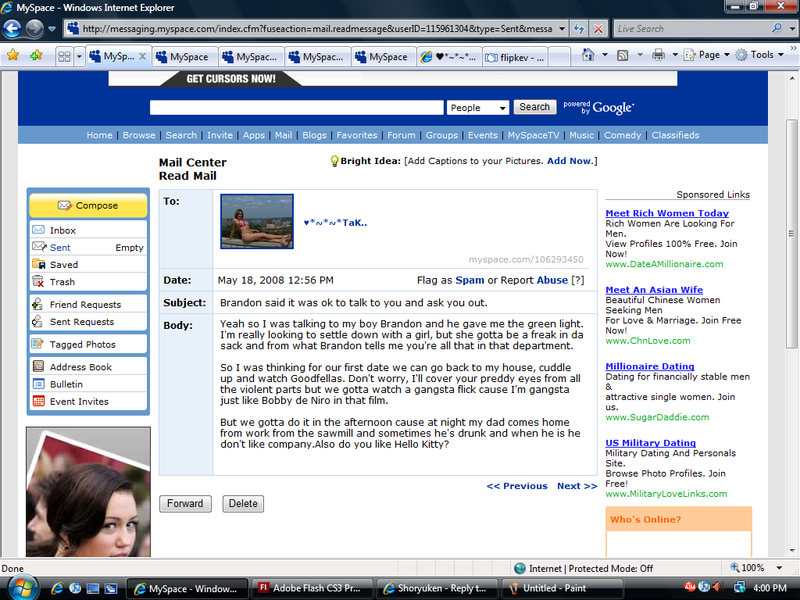Screen dimensions: 800x600
Task: Refresh the page using the toolbar icon
Action: [x=579, y=29]
